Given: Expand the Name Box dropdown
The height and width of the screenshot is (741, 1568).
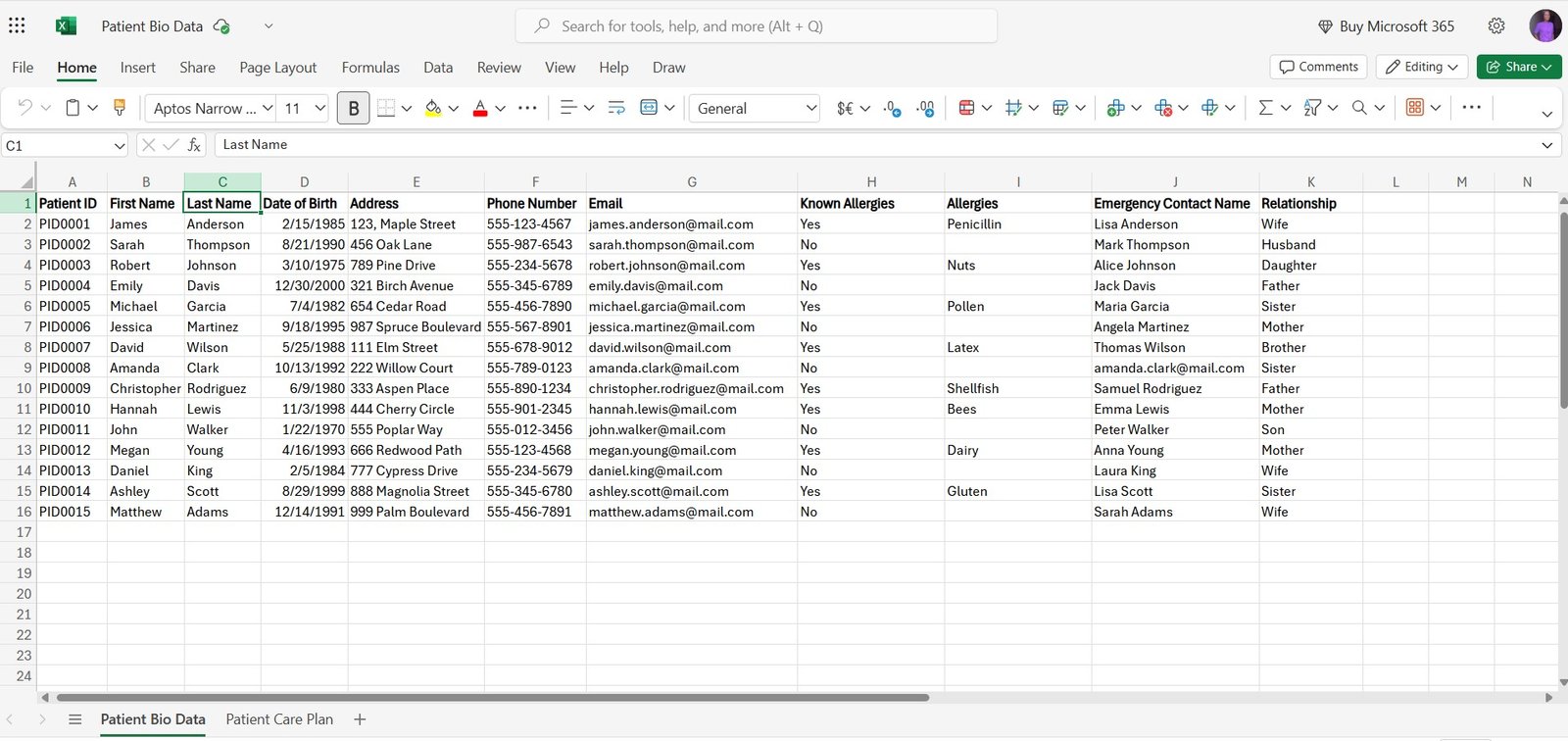Looking at the screenshot, I should coord(120,146).
